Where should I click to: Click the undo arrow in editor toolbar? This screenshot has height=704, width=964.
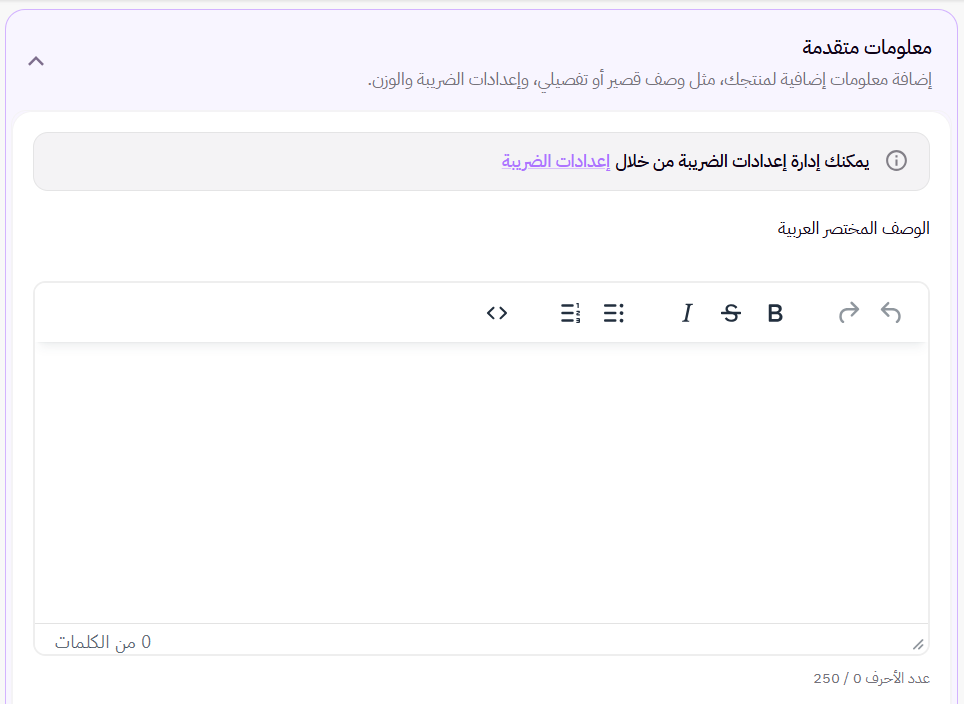point(891,312)
